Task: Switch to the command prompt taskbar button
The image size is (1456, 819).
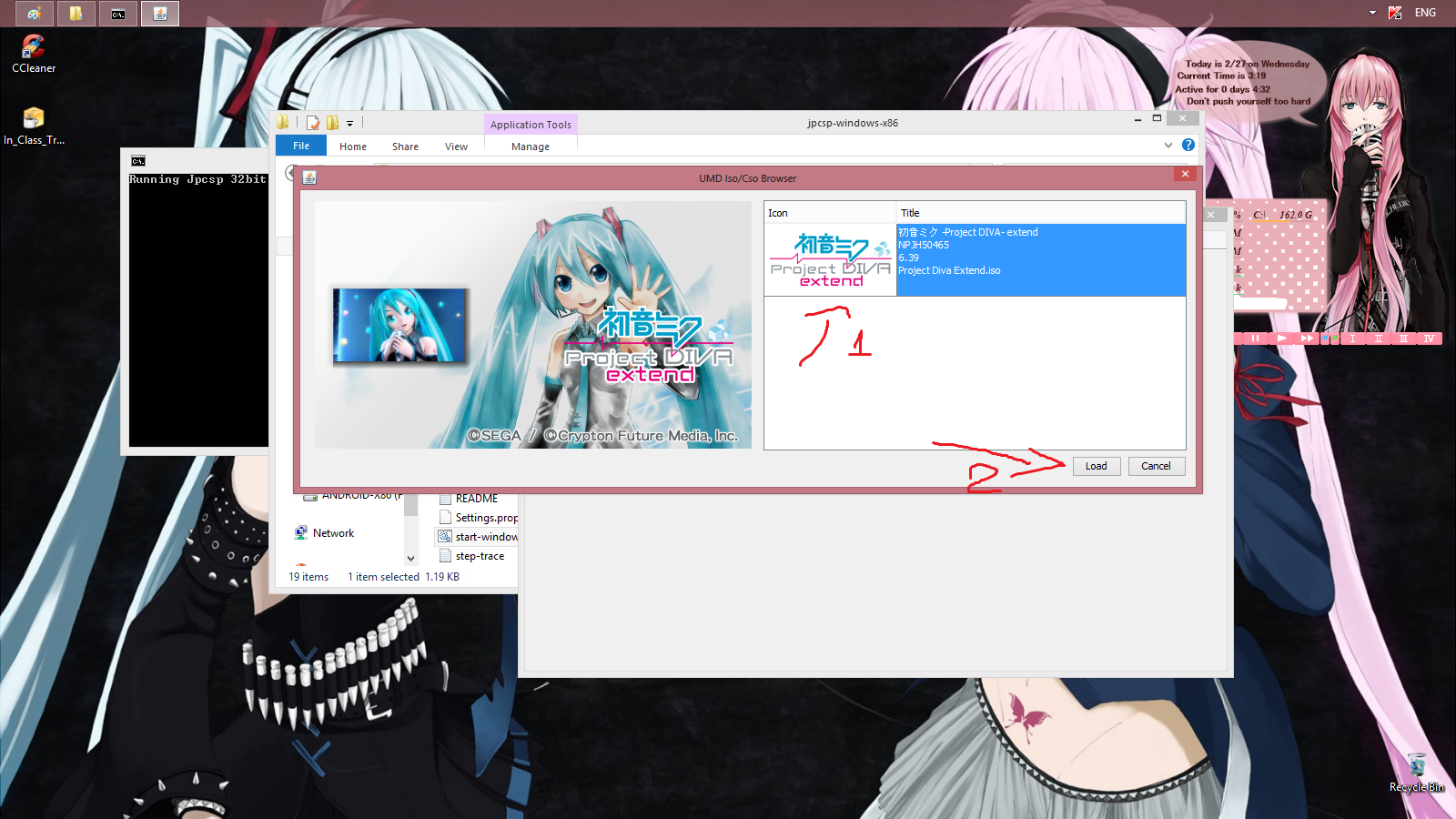Action: (118, 14)
